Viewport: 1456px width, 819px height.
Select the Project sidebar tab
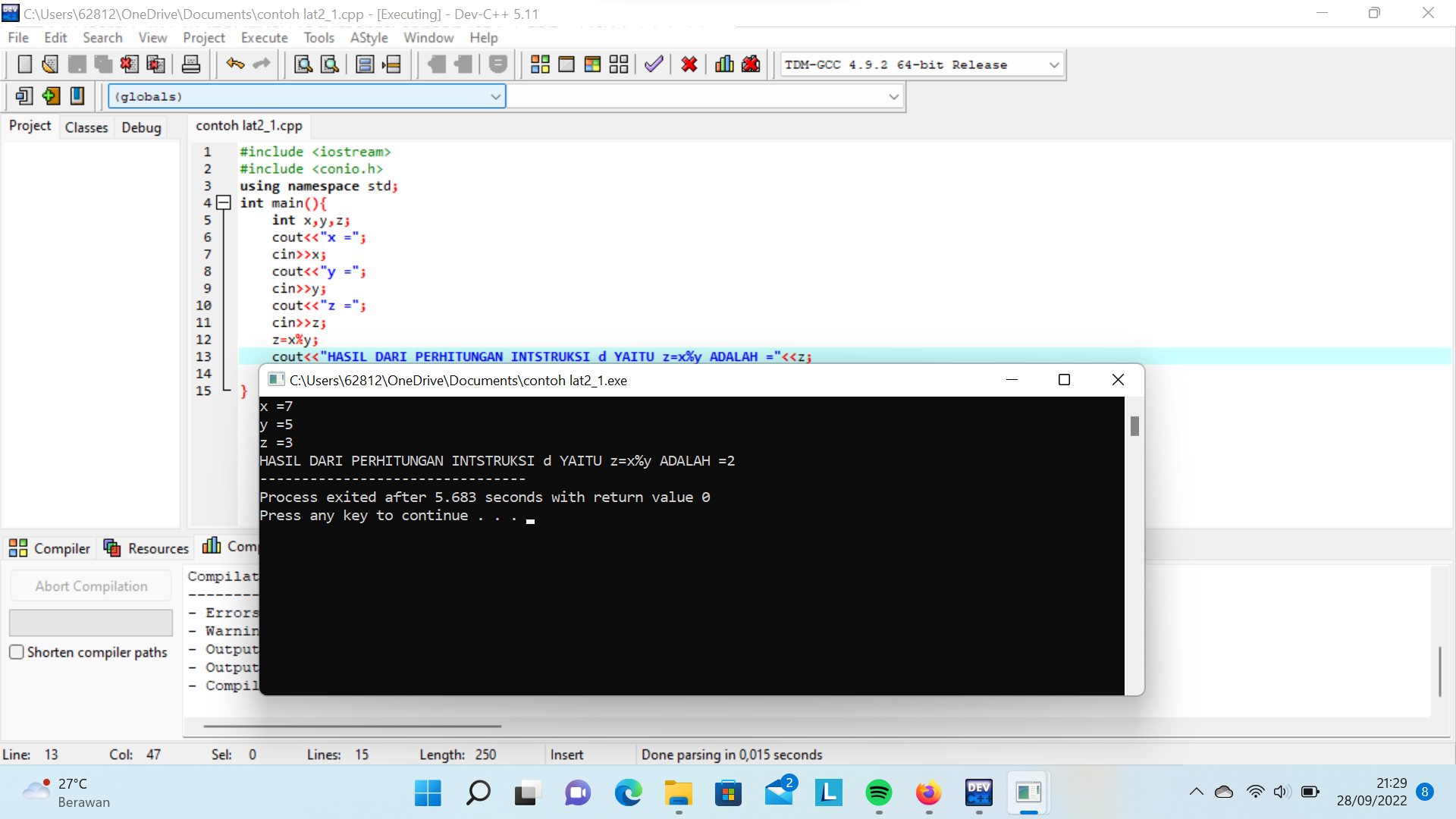(x=30, y=126)
